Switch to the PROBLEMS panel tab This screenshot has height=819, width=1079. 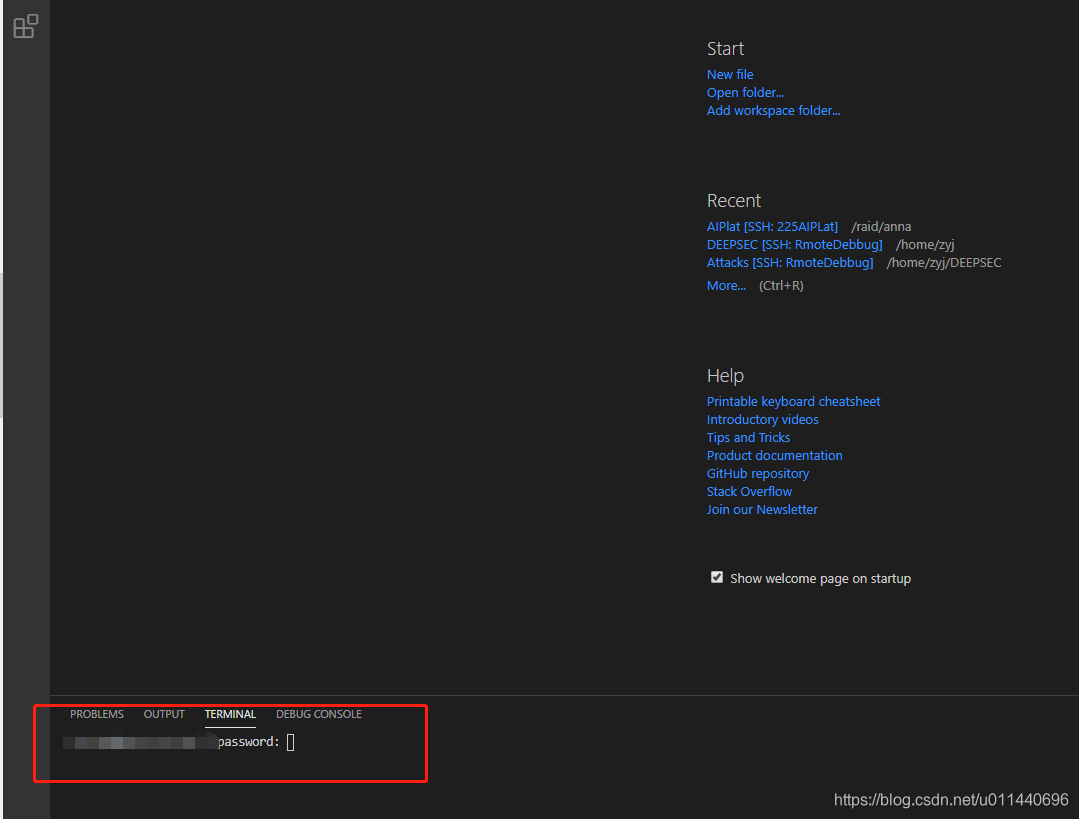click(97, 714)
